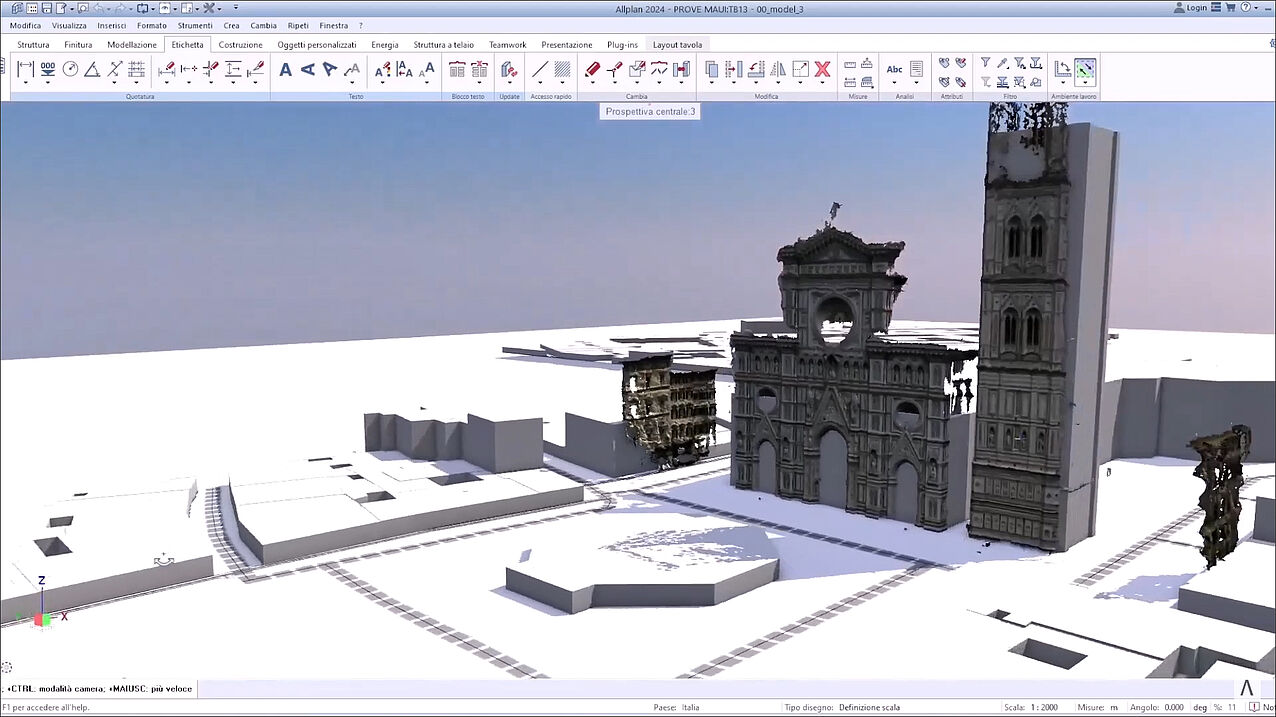
Task: Switch to the Costruzione ribbon tab
Action: point(241,45)
